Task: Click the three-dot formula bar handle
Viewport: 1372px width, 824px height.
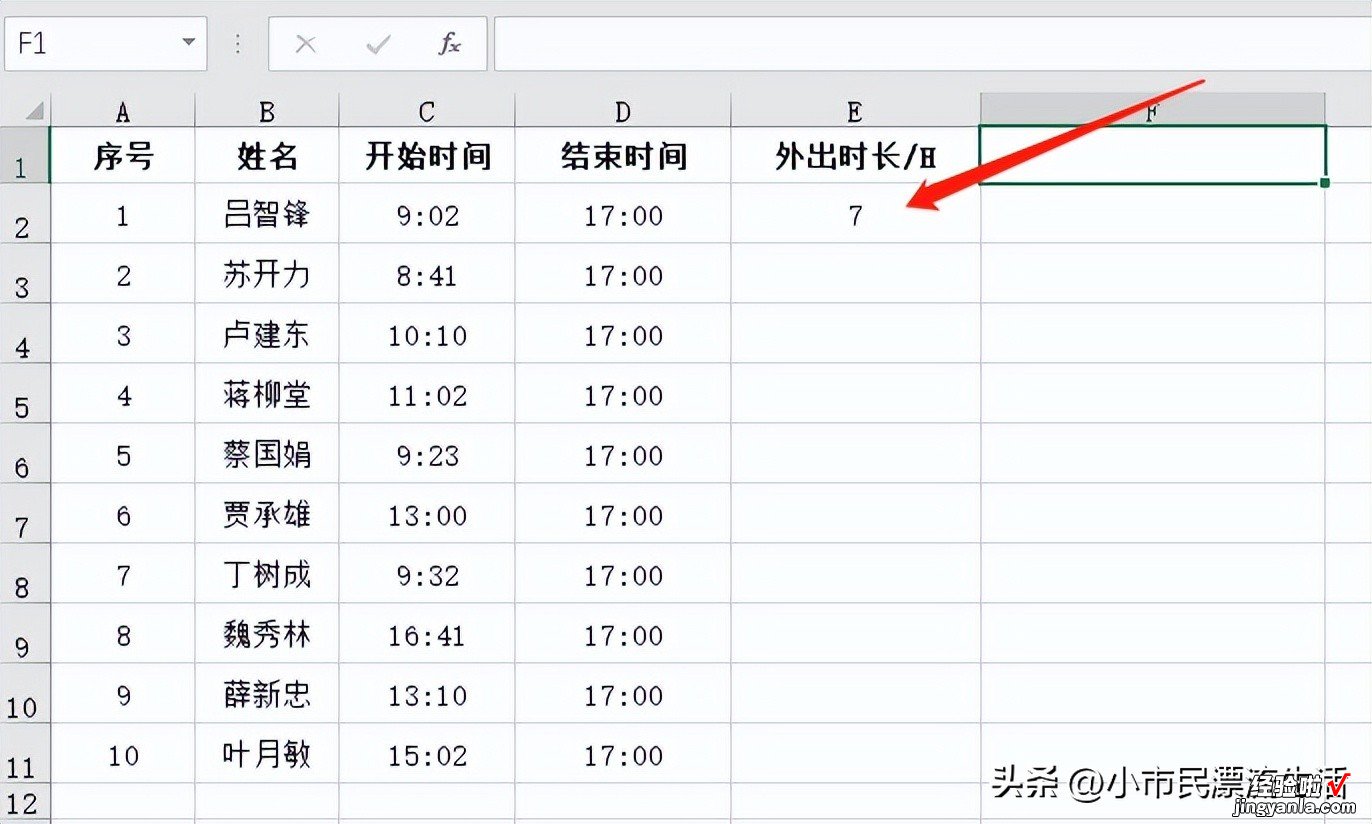Action: click(238, 44)
